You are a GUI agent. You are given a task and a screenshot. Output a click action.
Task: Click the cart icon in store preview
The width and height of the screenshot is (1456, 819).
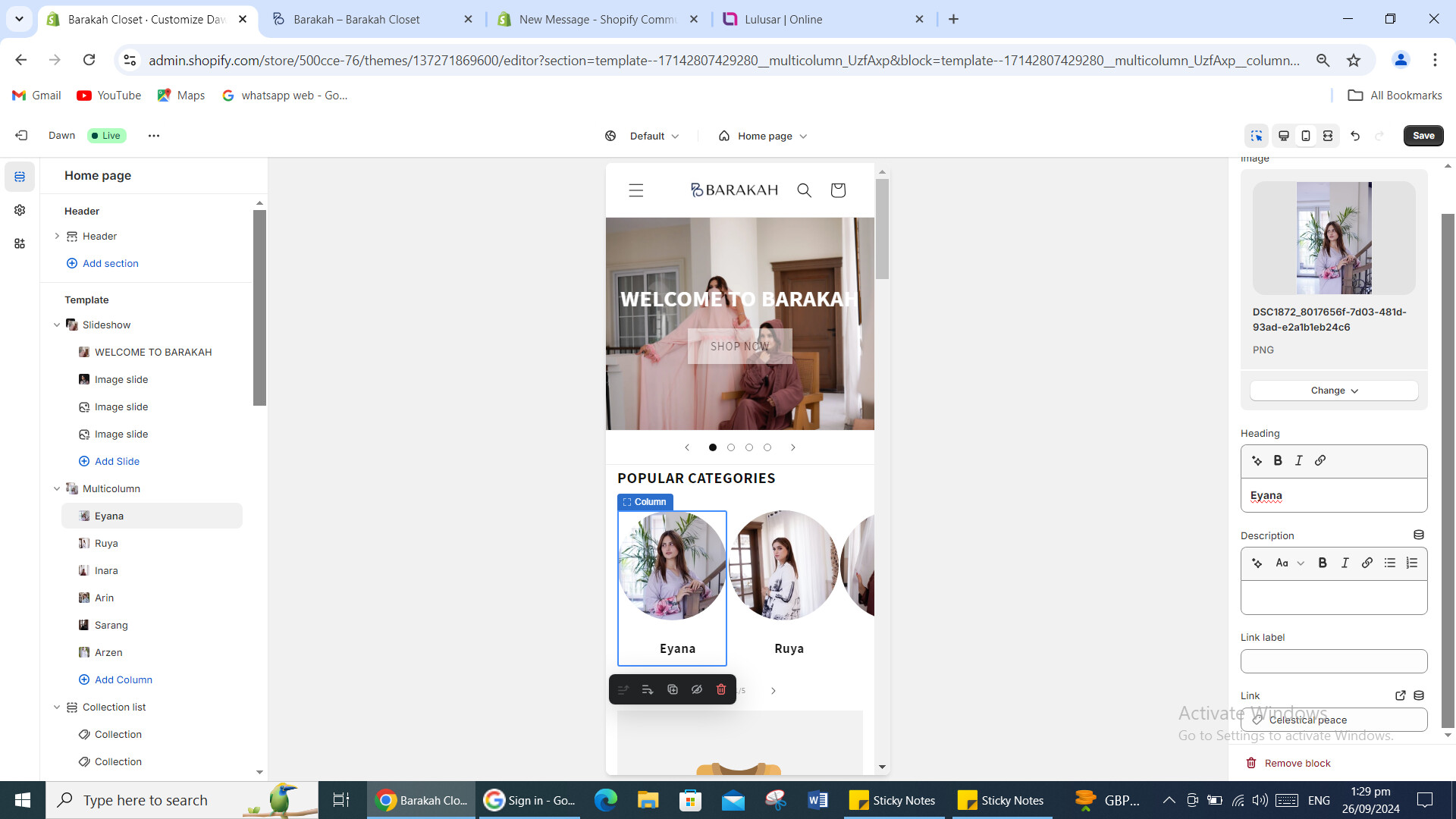coord(838,190)
